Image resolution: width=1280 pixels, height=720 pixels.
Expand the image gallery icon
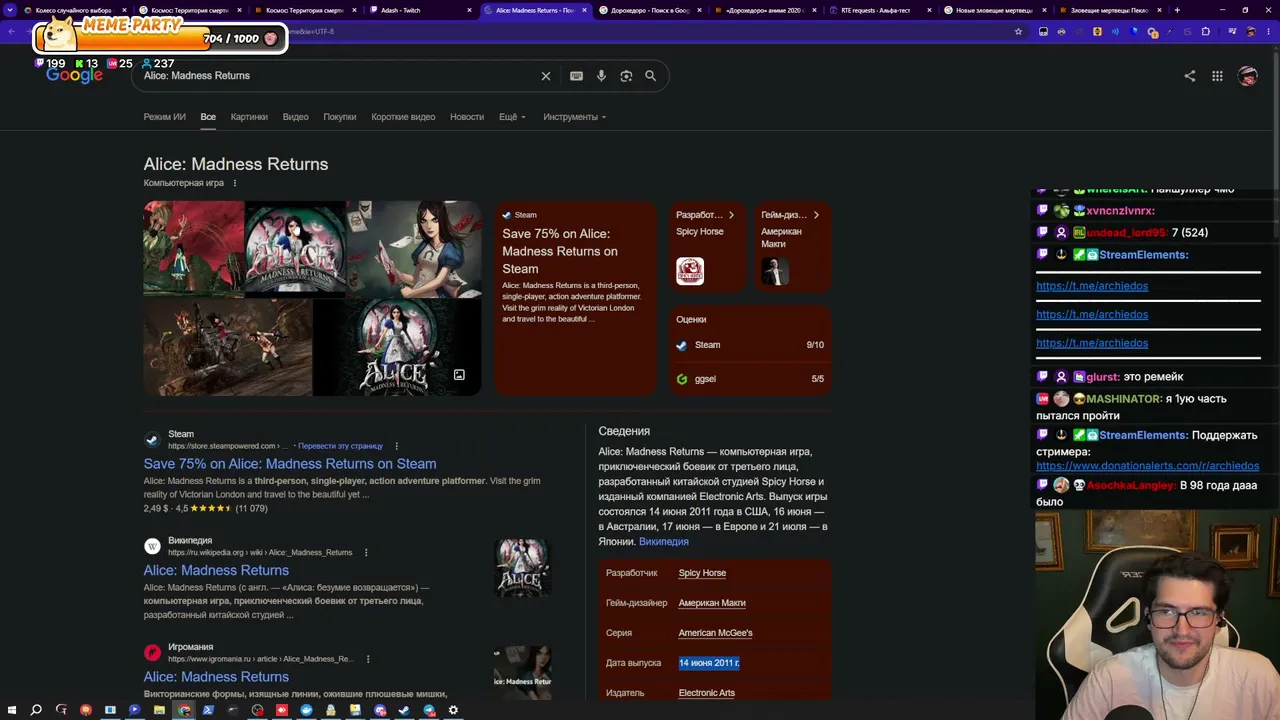click(x=459, y=375)
